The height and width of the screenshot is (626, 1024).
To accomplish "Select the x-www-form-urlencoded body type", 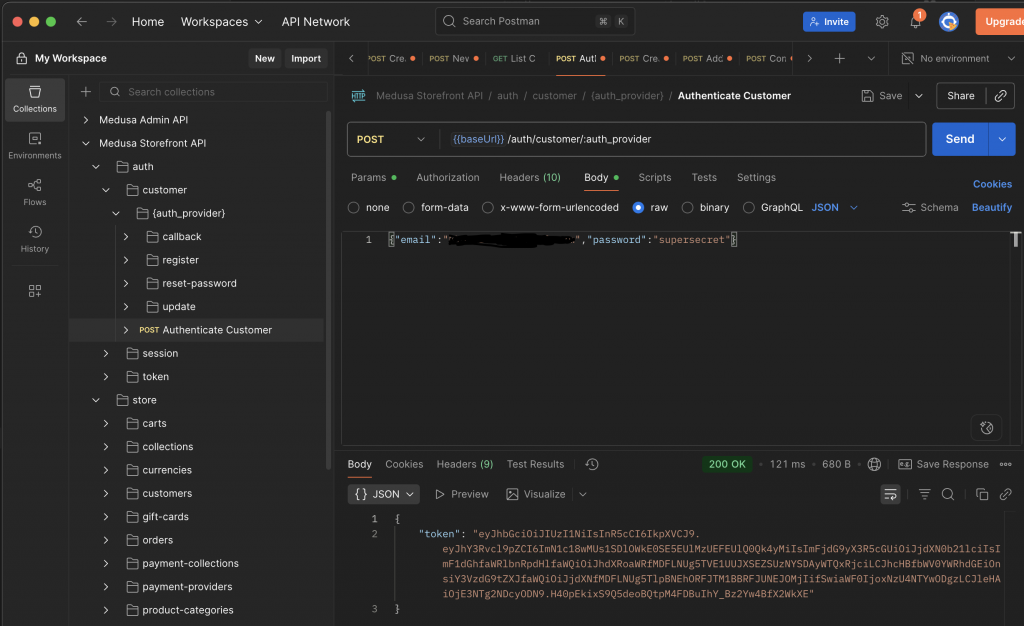I will [x=487, y=208].
